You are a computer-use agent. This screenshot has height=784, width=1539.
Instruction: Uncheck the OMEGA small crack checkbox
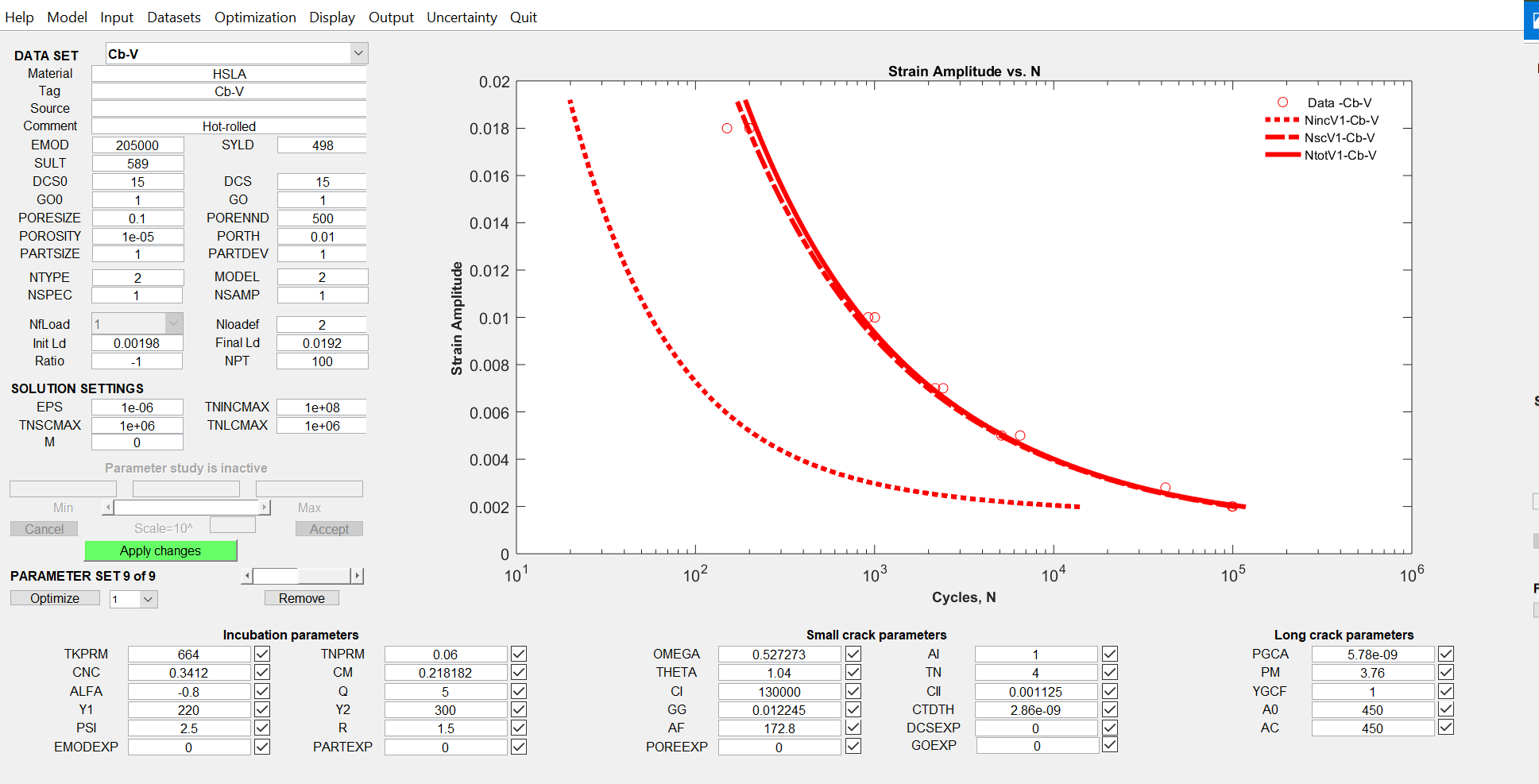point(853,654)
